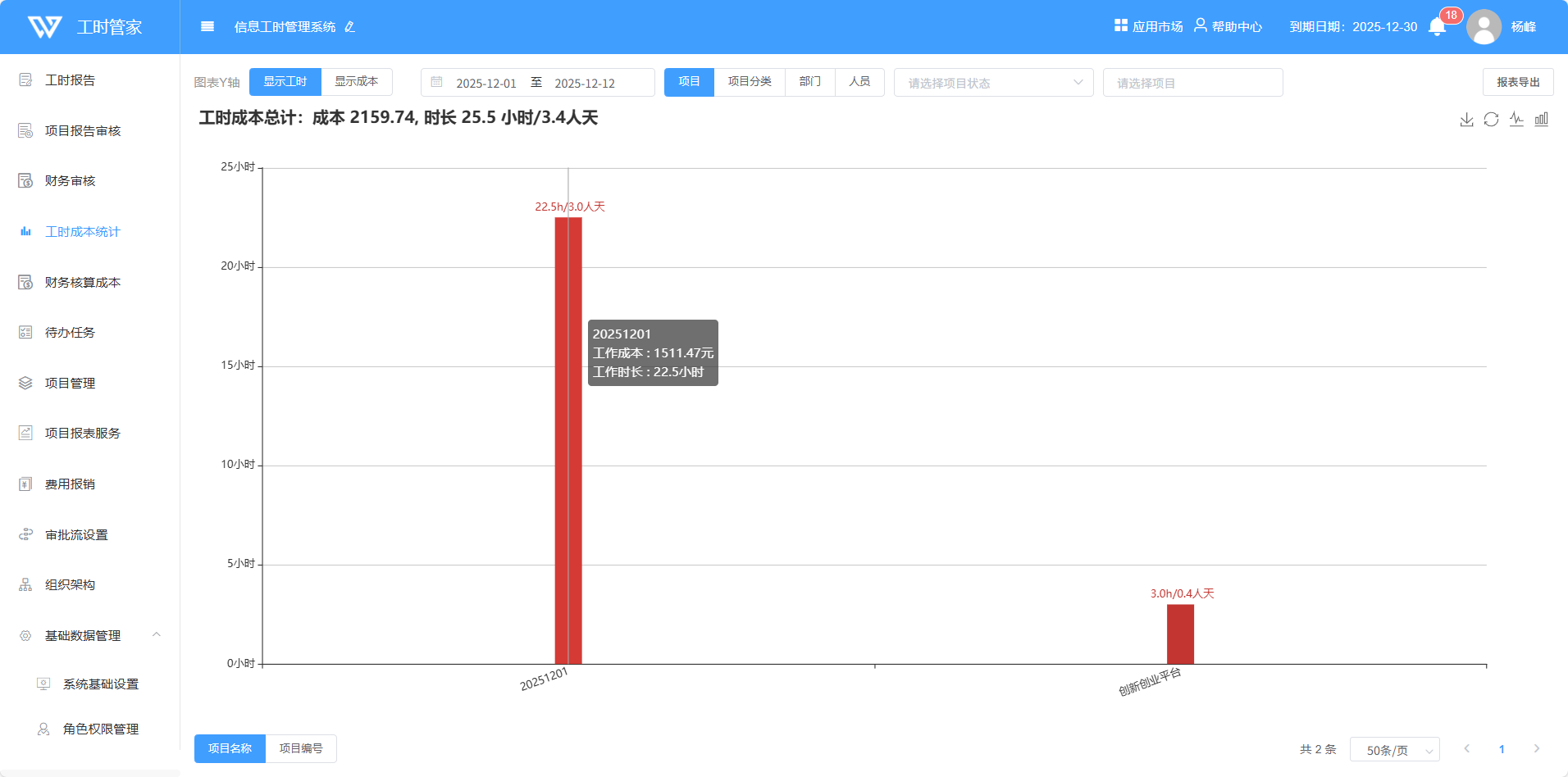Open the notification bell with 18 badge
Viewport: 1568px width, 777px height.
1437,27
